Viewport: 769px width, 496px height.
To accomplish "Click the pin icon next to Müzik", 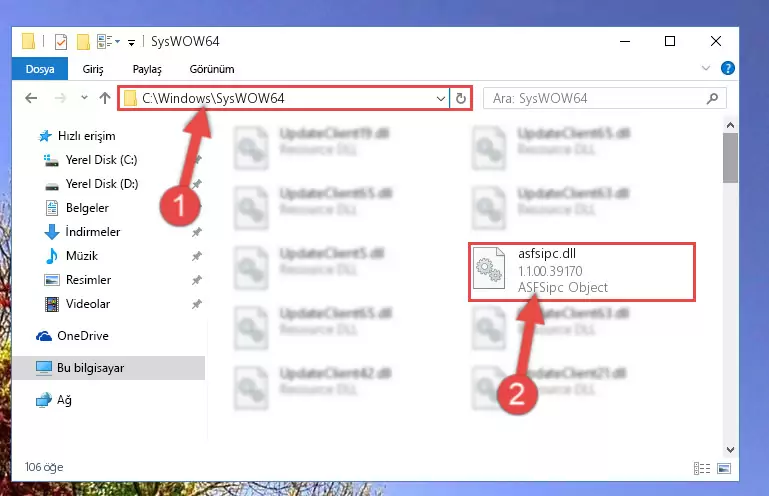I will click(197, 256).
